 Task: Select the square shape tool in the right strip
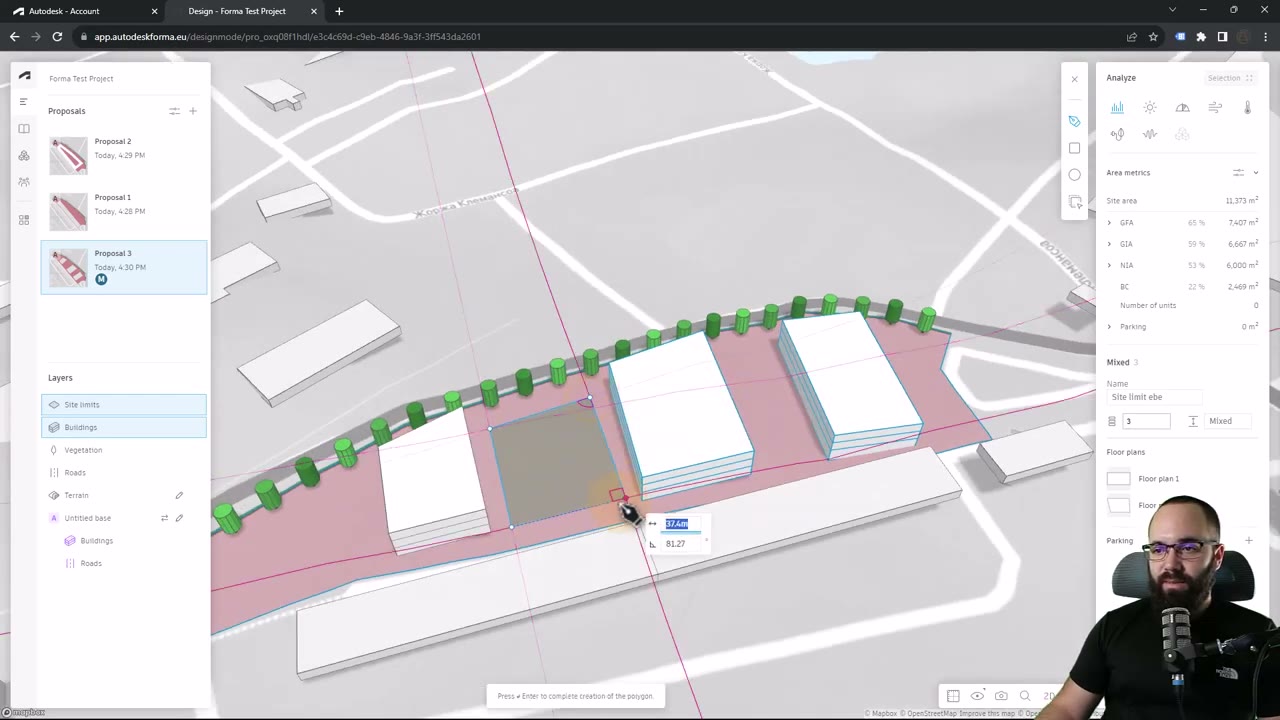pyautogui.click(x=1074, y=148)
